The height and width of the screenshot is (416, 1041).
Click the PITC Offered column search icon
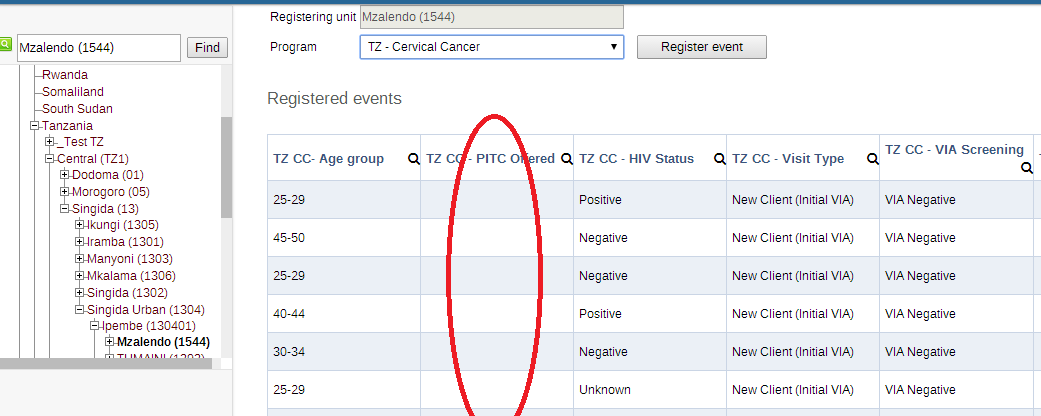(566, 159)
